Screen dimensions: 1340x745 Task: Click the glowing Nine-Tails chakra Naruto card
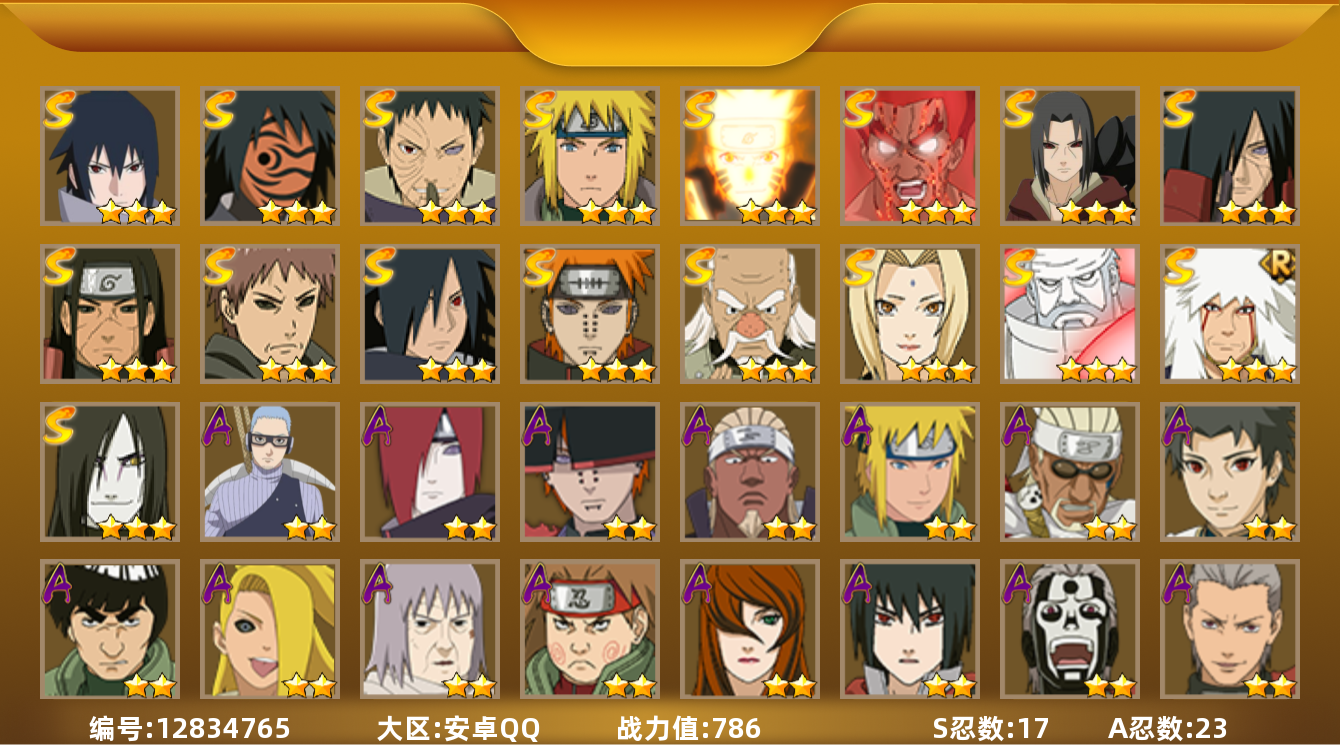point(749,155)
